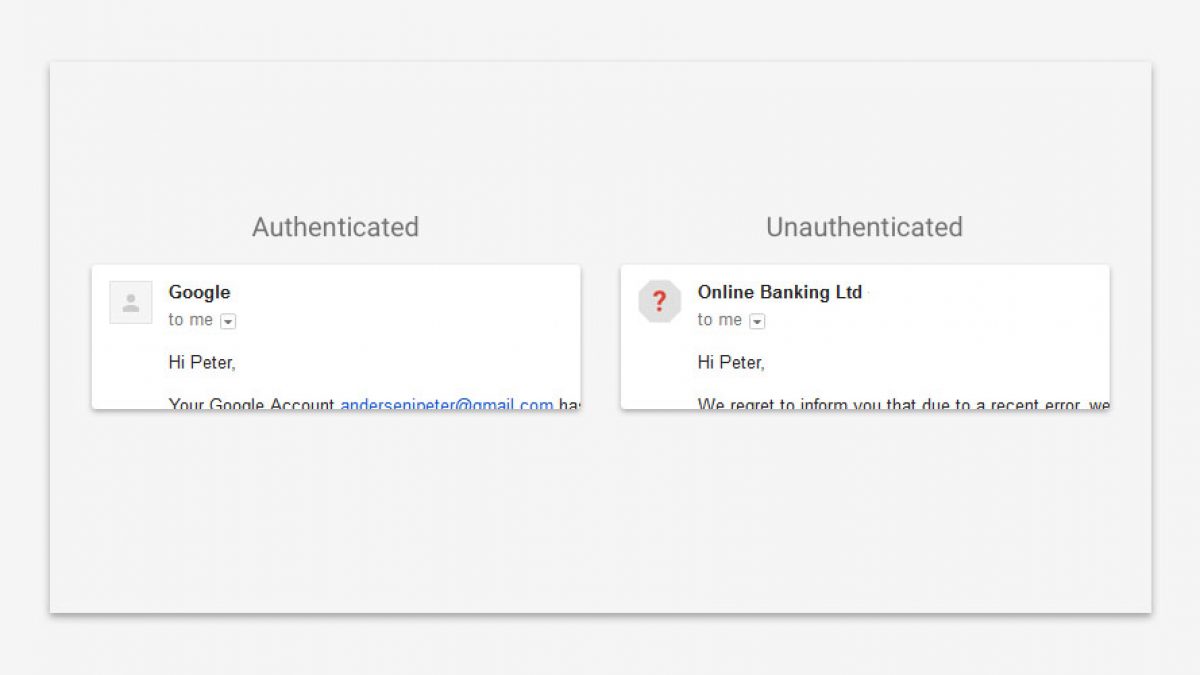
Task: Expand details arrow under Google sender
Action: pos(228,321)
